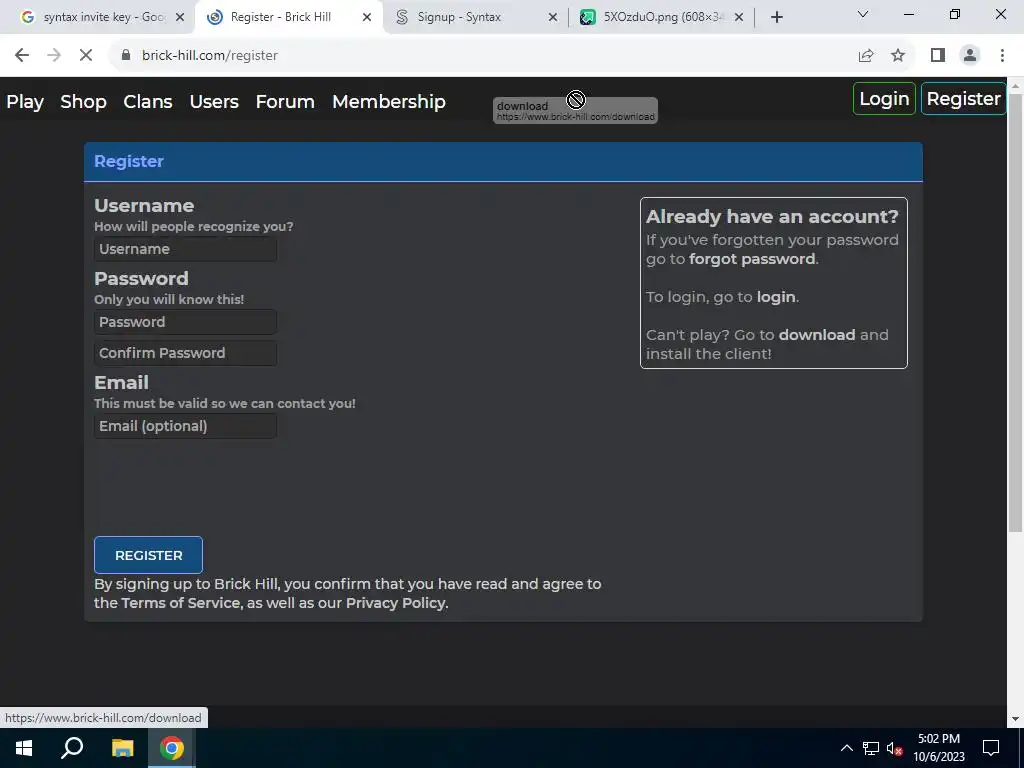
Task: Follow the login link in sidebar box
Action: click(776, 297)
